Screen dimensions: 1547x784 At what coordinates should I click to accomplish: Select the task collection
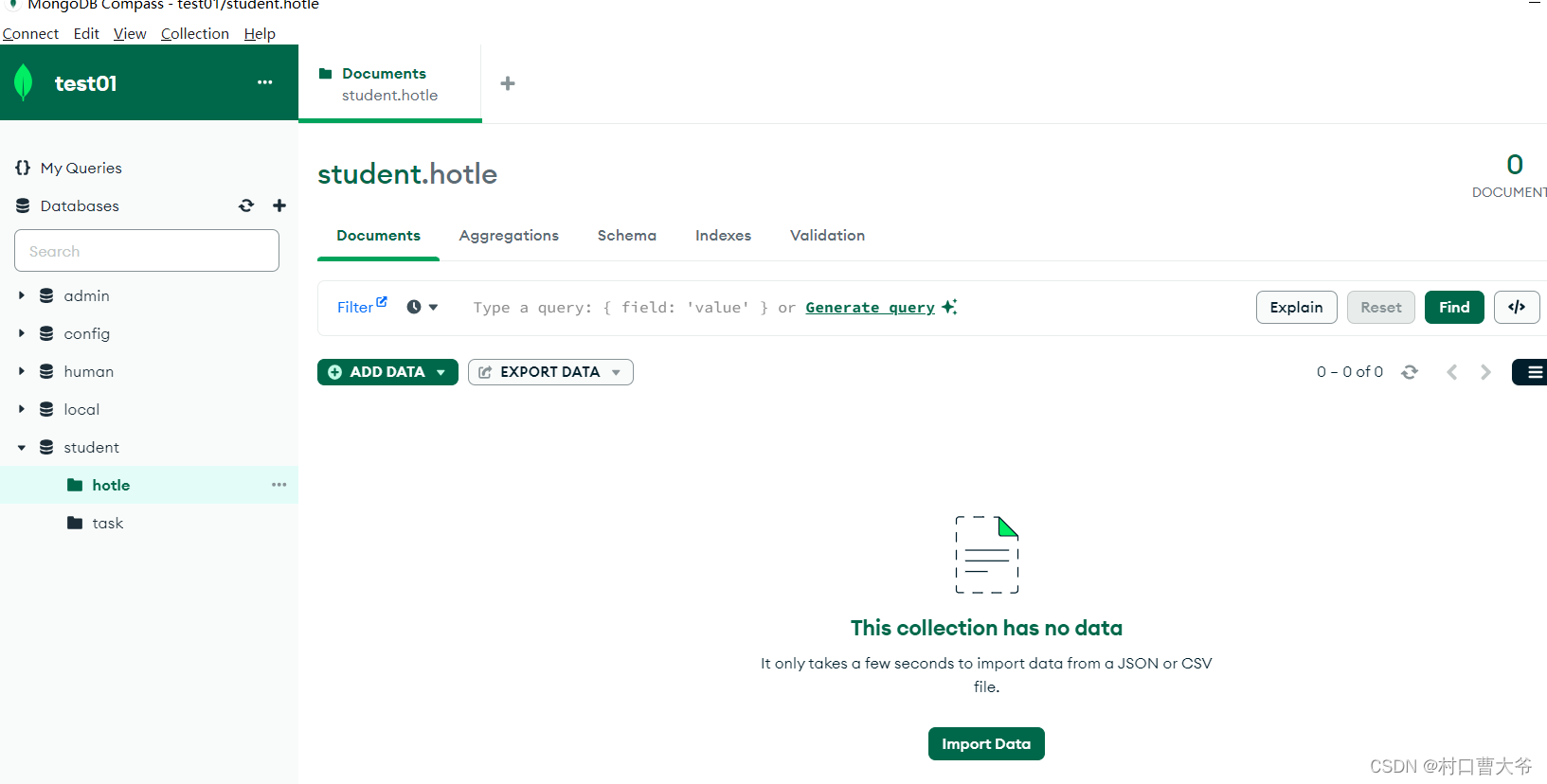pyautogui.click(x=107, y=523)
